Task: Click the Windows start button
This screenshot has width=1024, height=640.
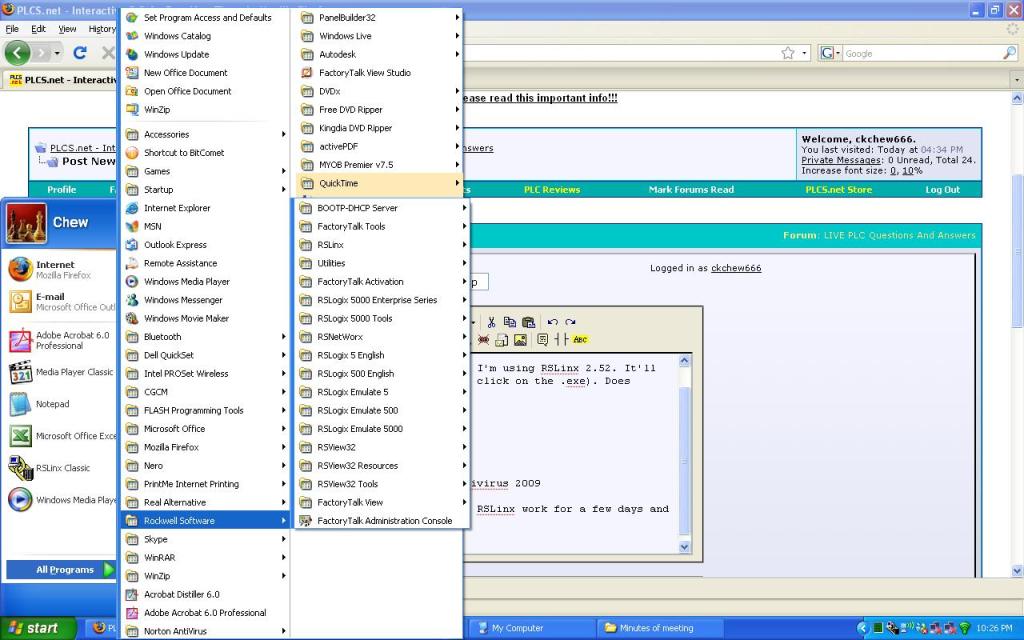Action: click(x=37, y=628)
